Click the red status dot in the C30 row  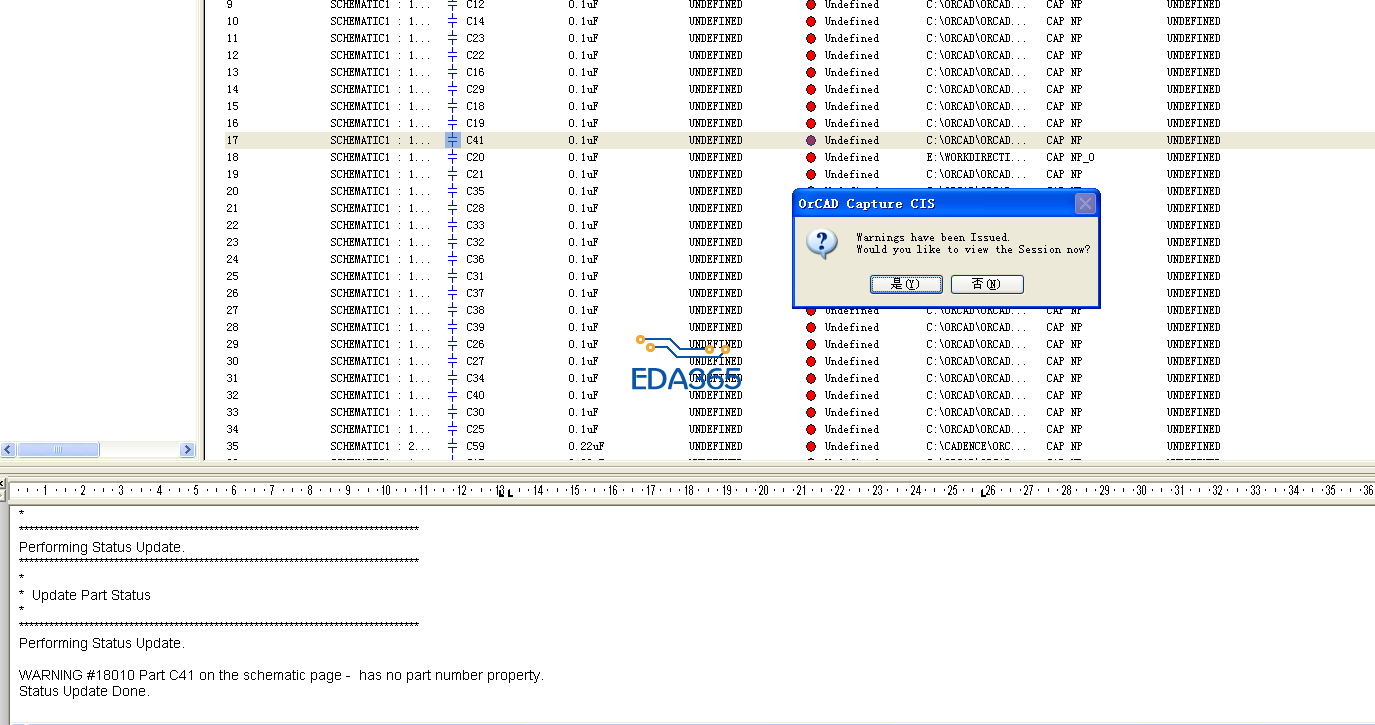coord(811,412)
